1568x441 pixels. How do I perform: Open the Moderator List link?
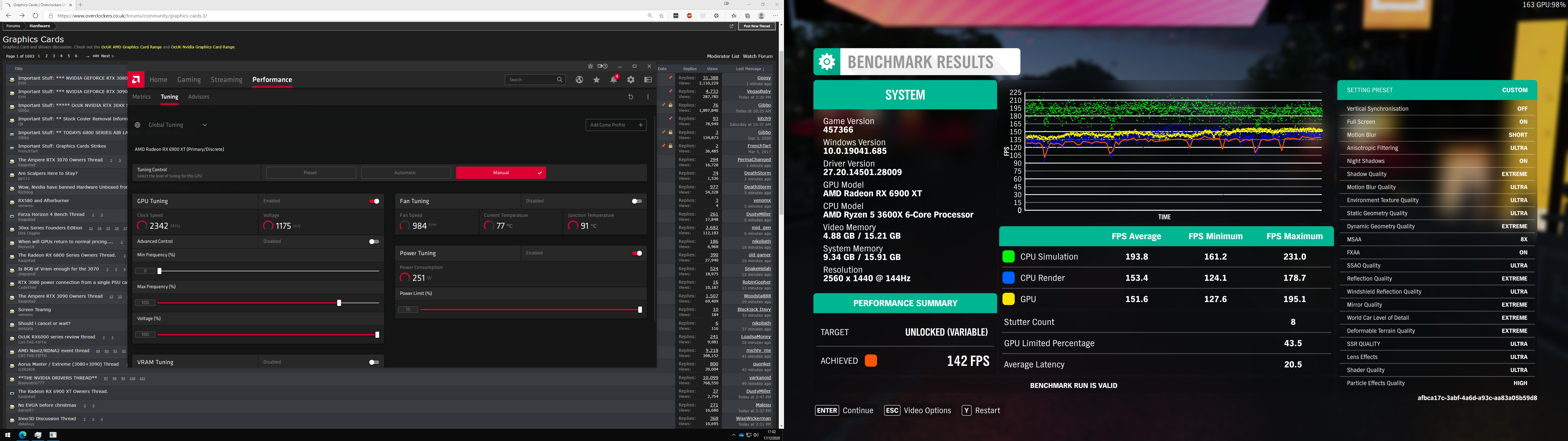tap(723, 56)
